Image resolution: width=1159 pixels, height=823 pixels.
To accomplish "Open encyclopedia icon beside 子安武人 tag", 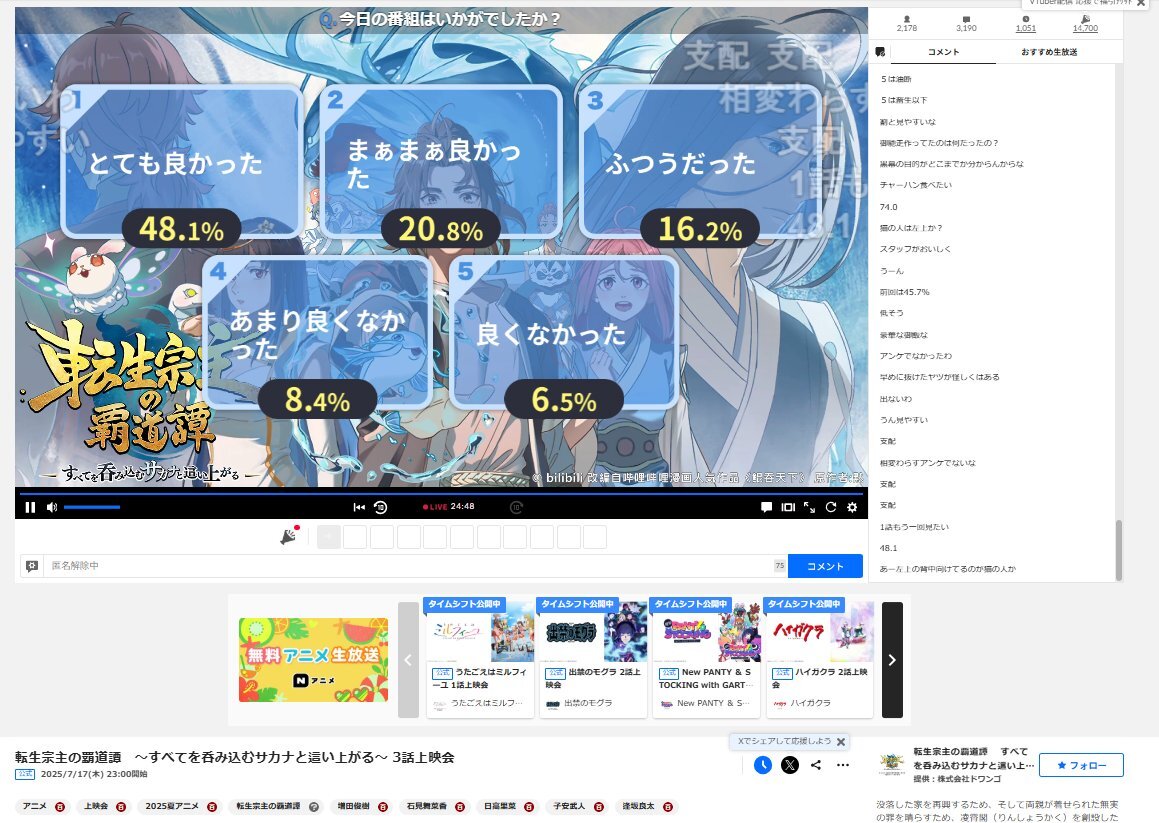I will (599, 807).
